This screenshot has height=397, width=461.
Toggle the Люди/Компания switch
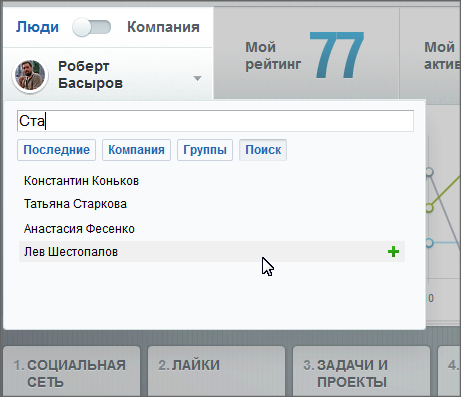pyautogui.click(x=92, y=27)
